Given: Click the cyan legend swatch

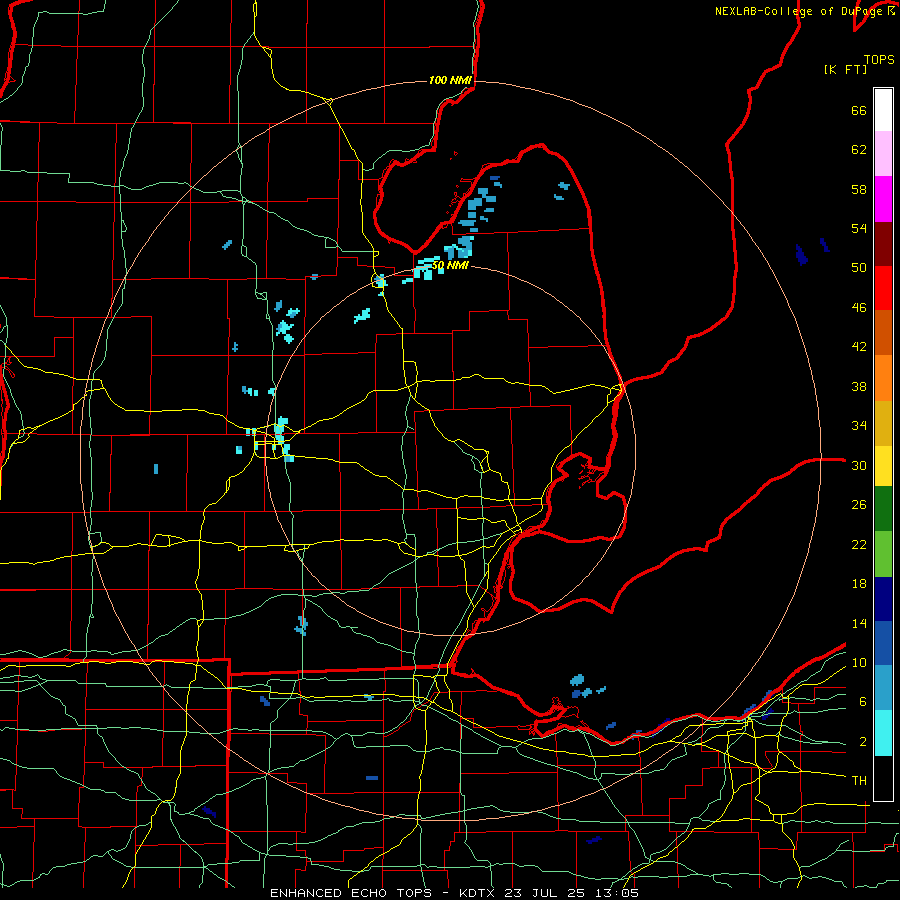Looking at the screenshot, I should click(883, 733).
